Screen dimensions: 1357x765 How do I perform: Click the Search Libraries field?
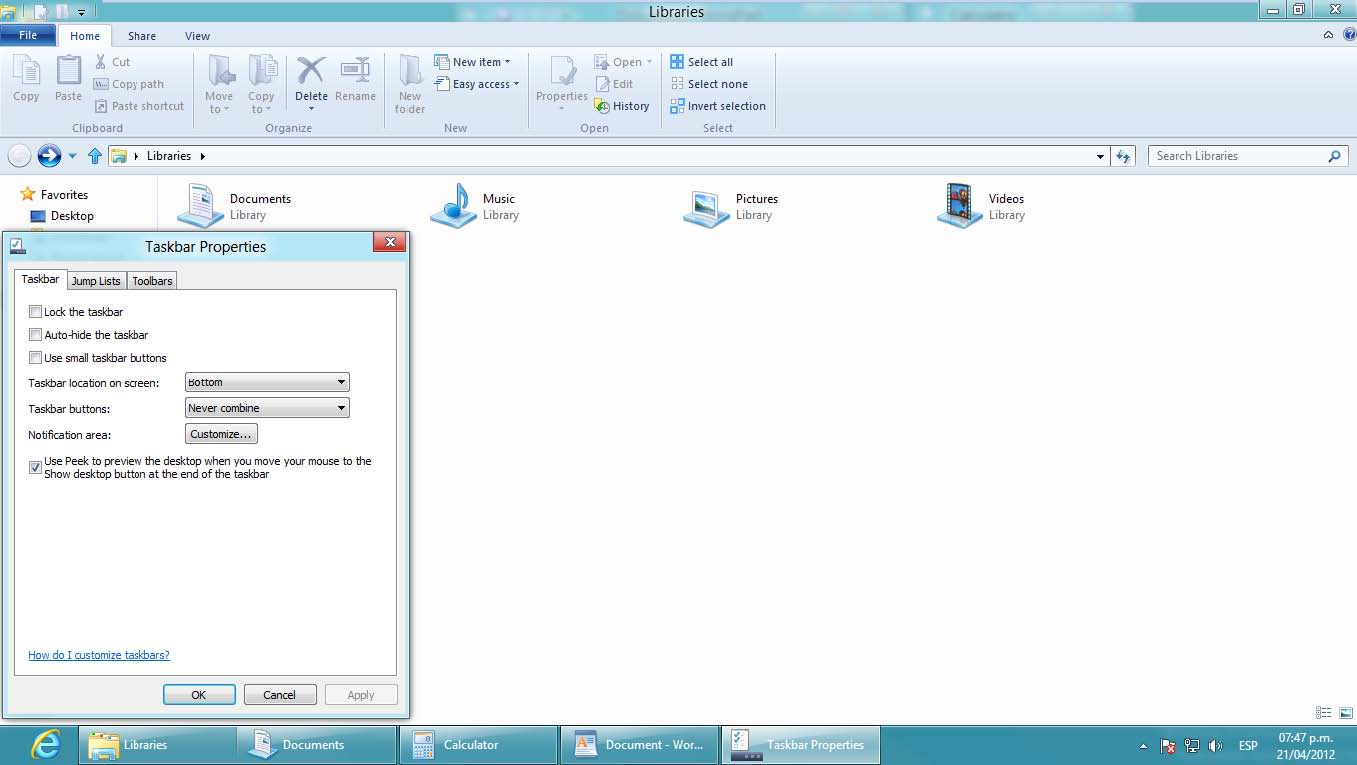point(1238,156)
